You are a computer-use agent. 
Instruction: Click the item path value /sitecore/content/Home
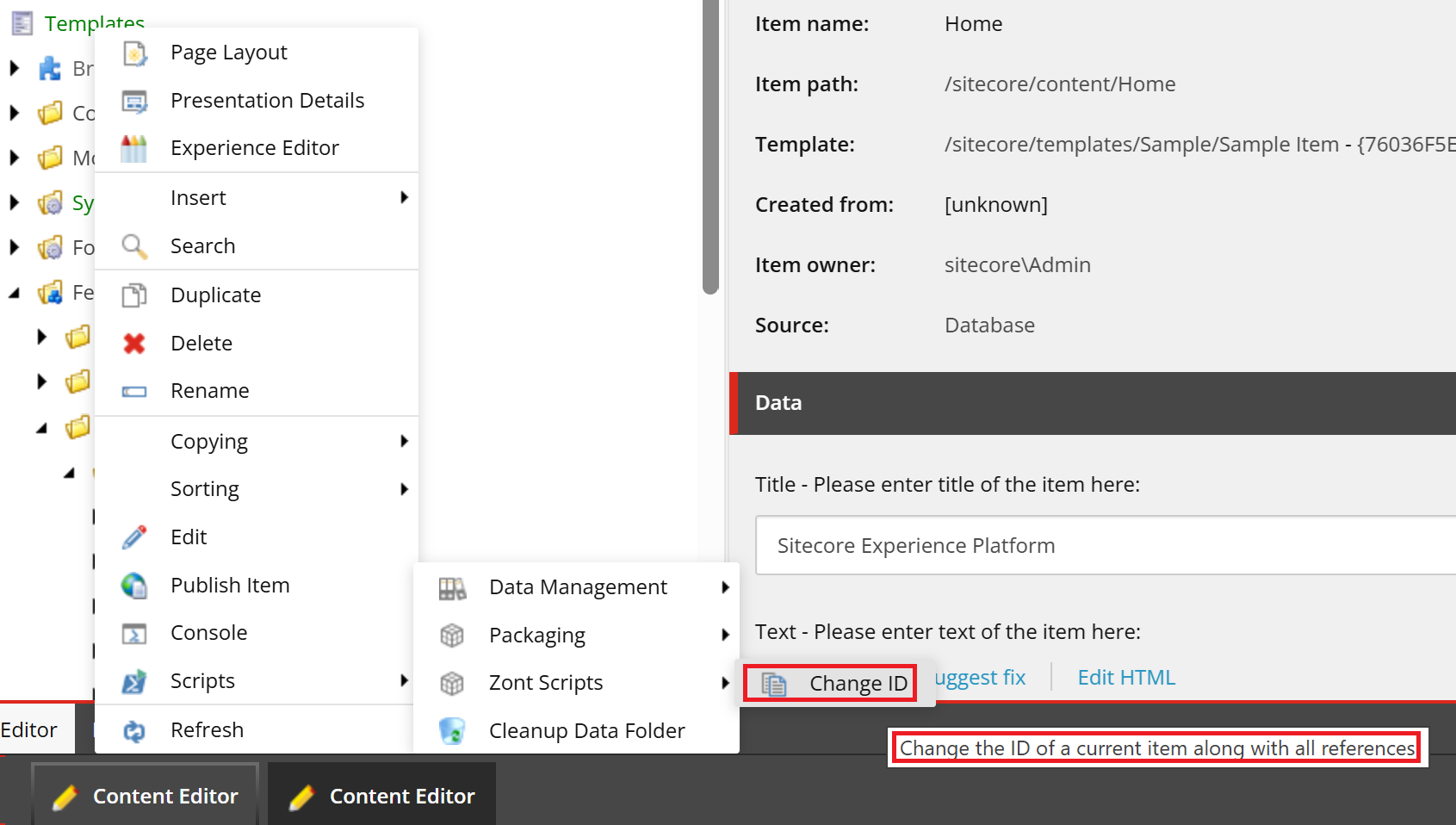1060,84
